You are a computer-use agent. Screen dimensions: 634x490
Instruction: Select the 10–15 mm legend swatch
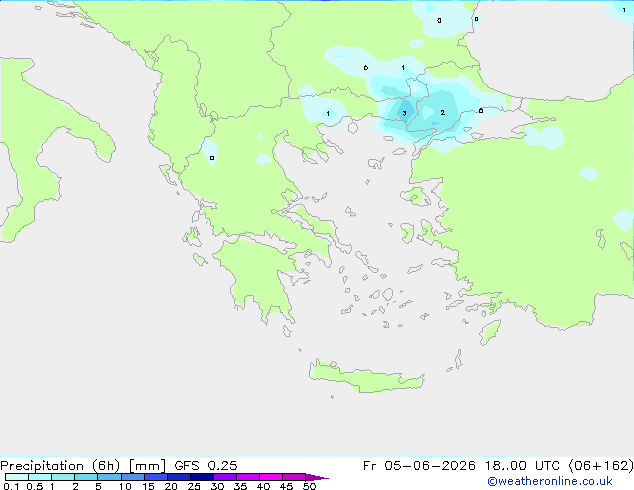pyautogui.click(x=132, y=477)
